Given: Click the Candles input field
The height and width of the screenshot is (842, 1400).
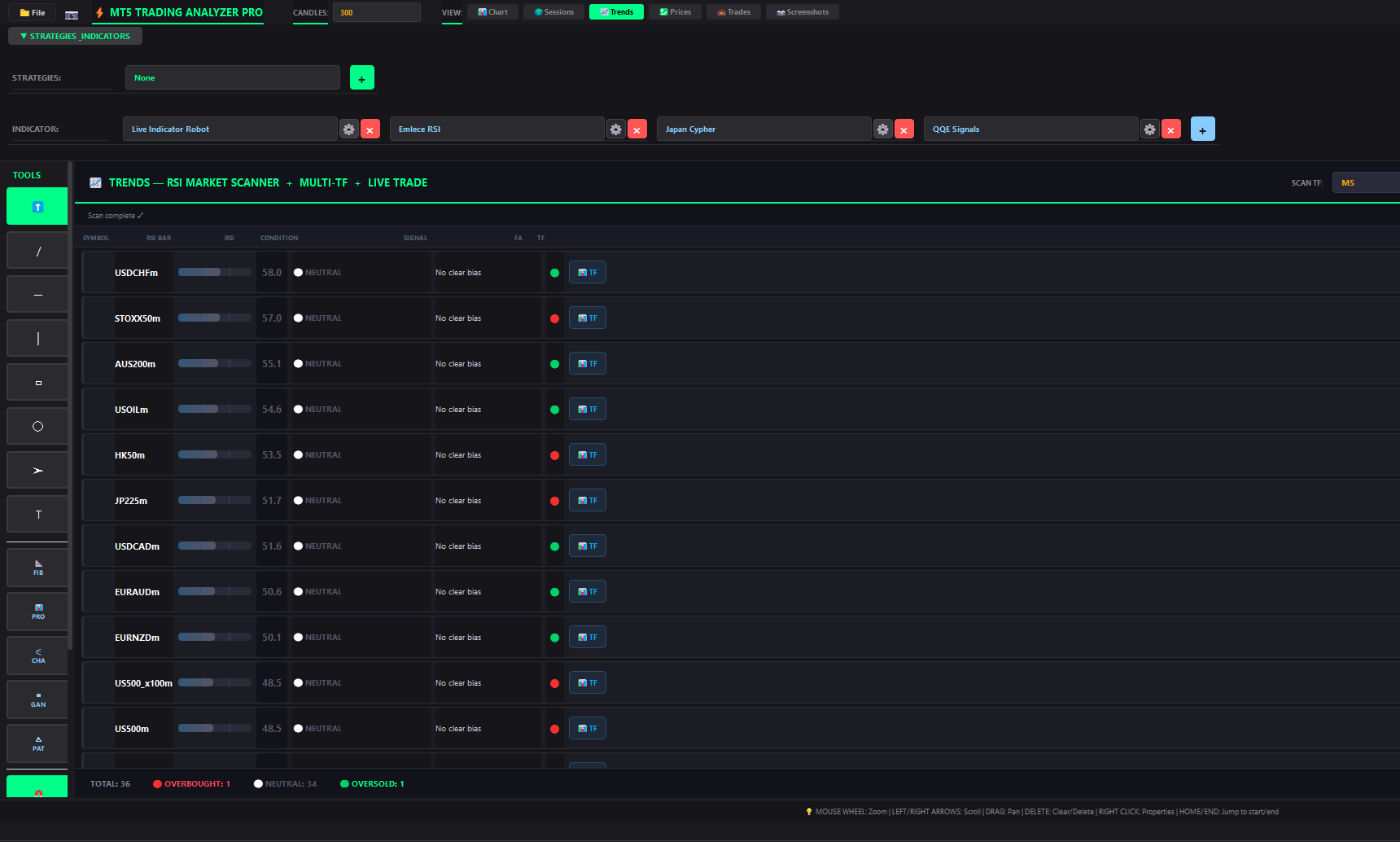Looking at the screenshot, I should point(376,13).
